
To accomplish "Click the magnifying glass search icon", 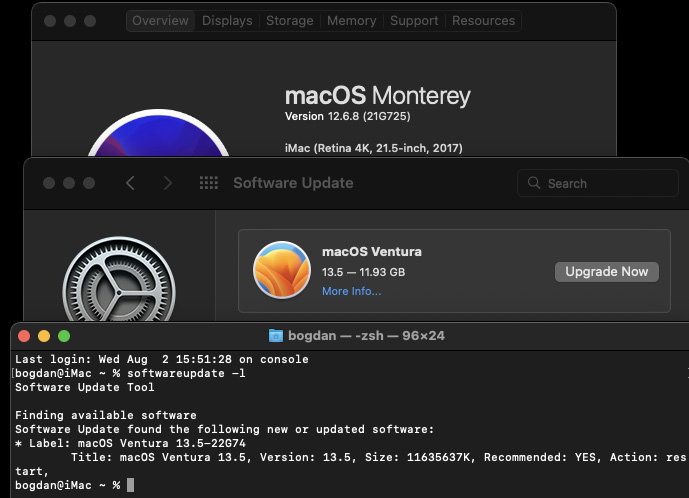I will 534,183.
